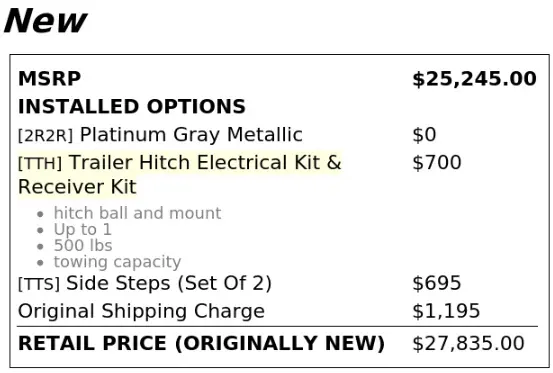Screen dimensions: 553x373
Task: Click the $695 side steps price
Action: click(x=437, y=283)
